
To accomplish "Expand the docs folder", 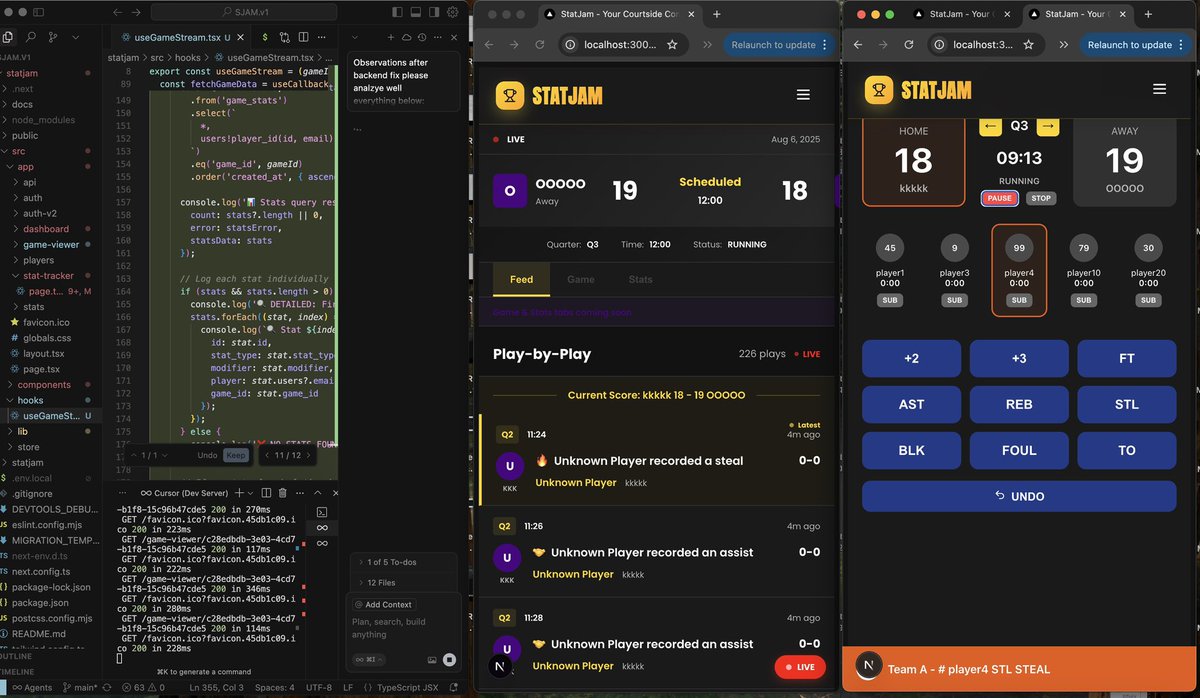I will (x=22, y=104).
